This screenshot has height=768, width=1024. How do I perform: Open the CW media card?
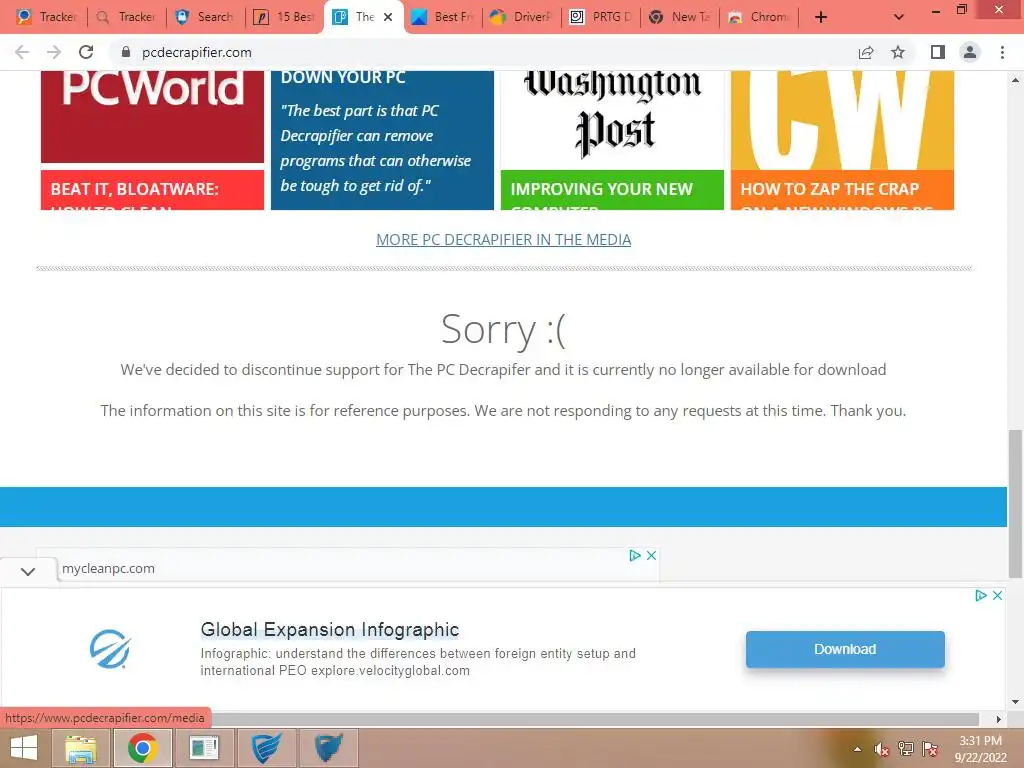[842, 120]
